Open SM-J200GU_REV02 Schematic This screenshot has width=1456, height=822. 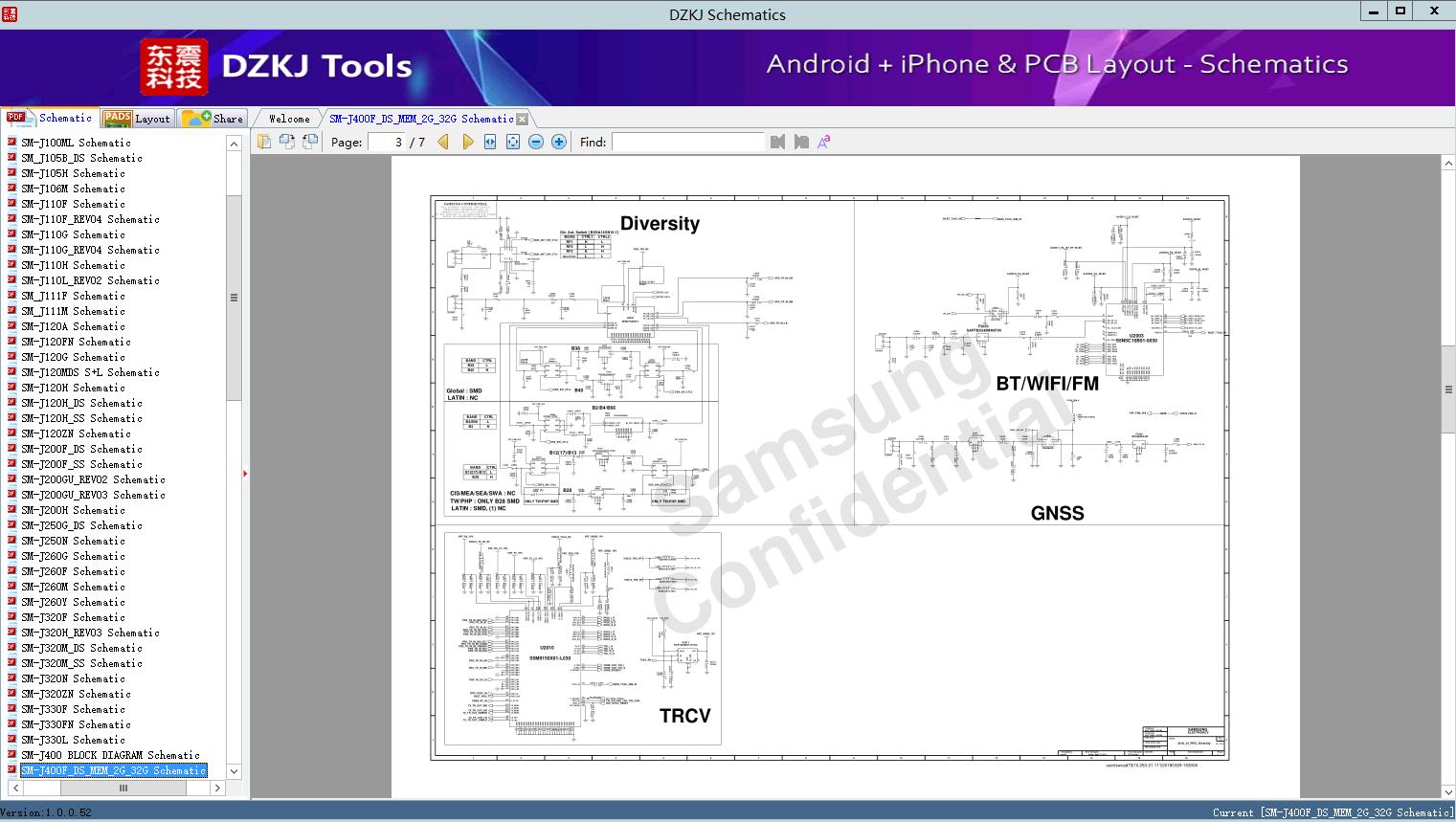93,479
